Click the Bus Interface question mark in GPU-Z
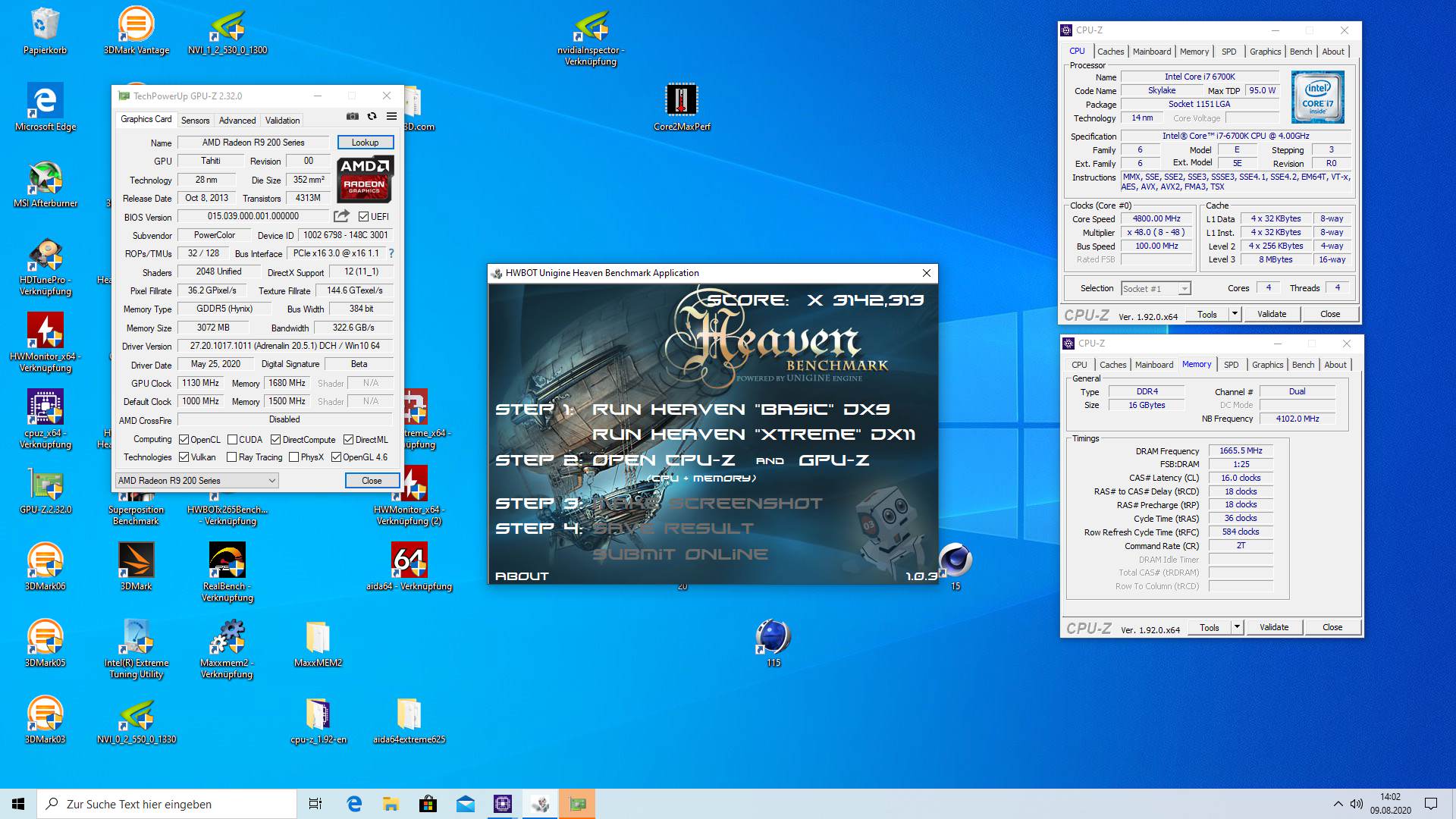This screenshot has width=1456, height=819. click(x=391, y=253)
